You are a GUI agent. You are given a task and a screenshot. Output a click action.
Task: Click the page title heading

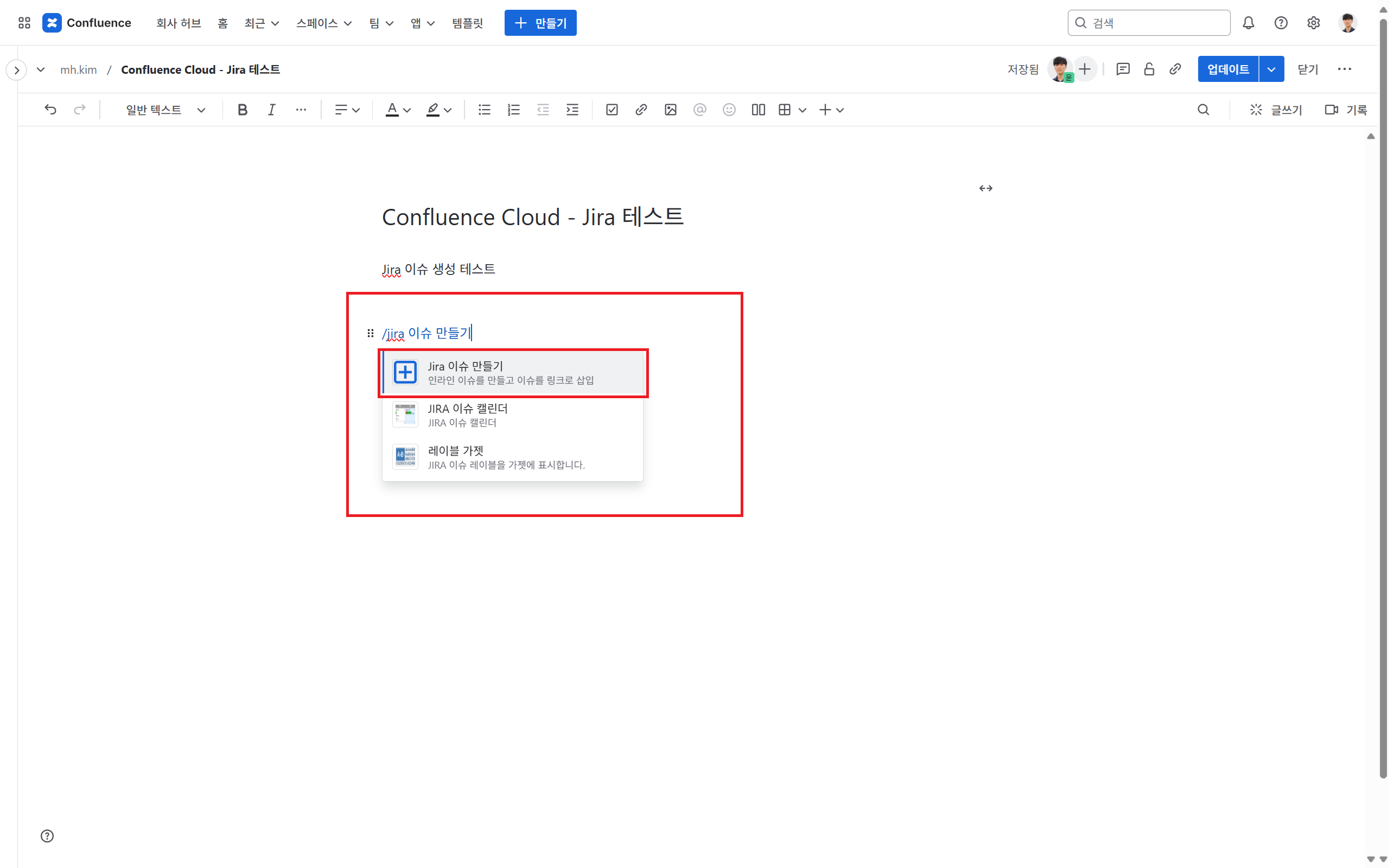point(533,217)
